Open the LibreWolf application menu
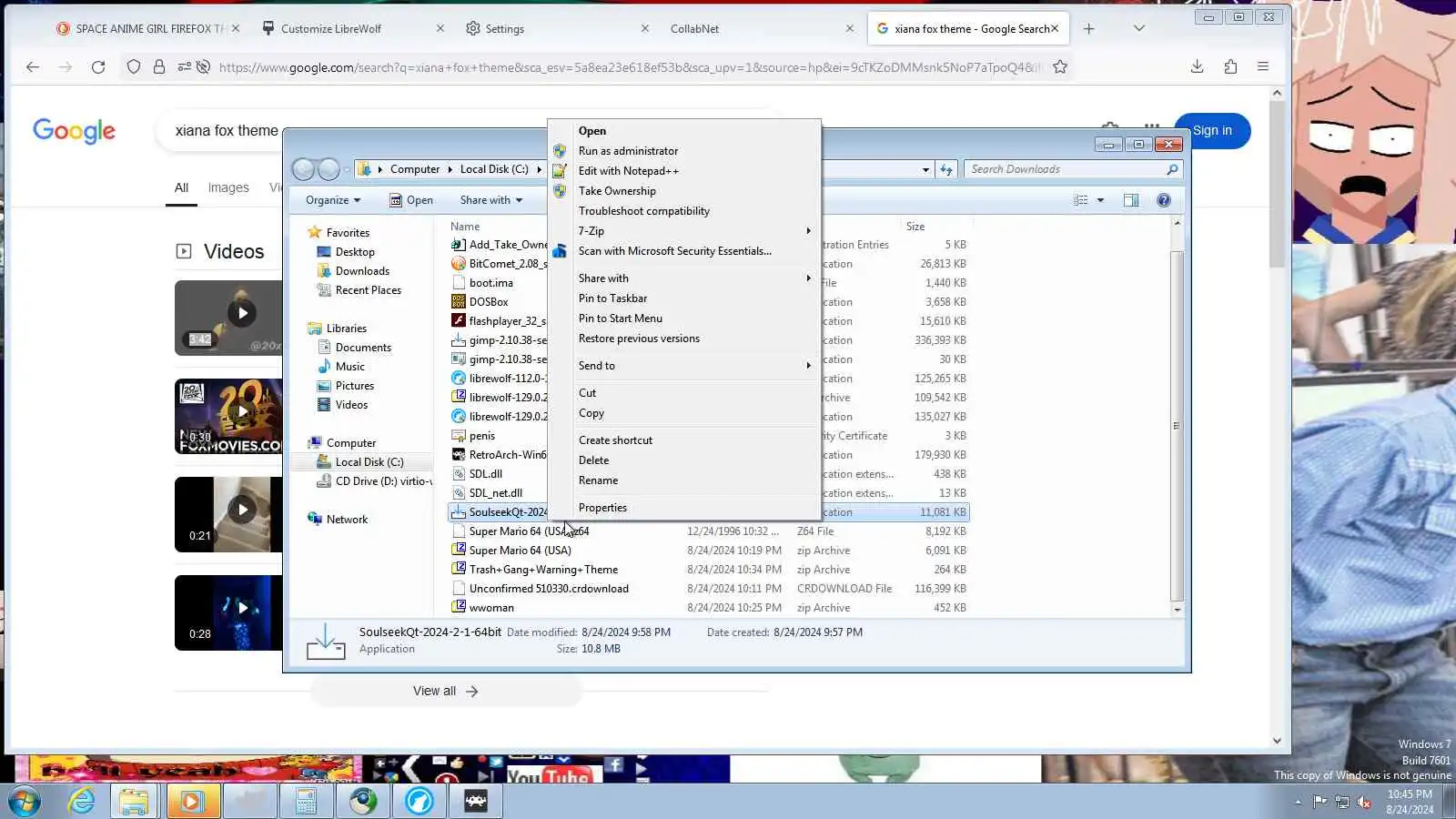 pos(1263,66)
